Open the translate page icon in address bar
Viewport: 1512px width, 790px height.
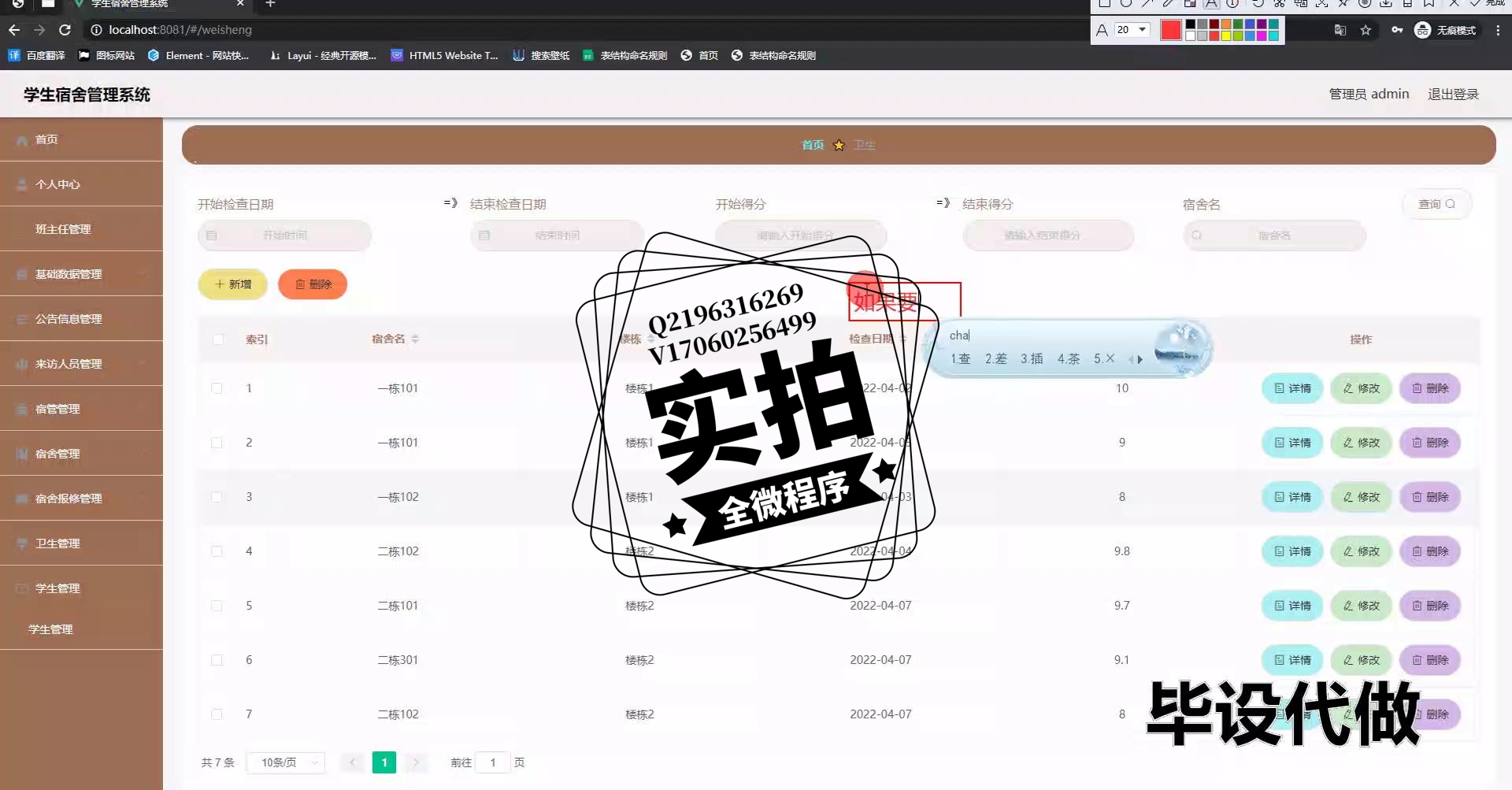1340,30
